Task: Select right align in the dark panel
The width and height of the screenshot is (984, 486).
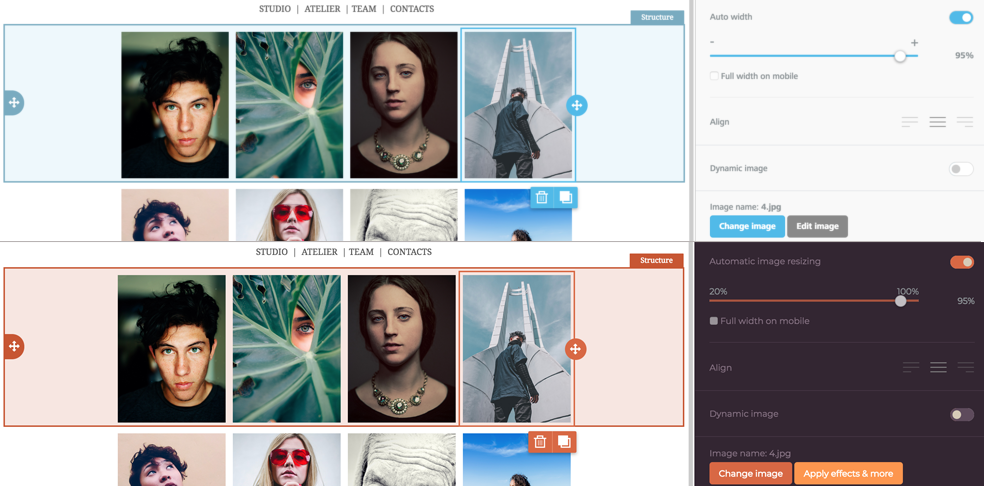Action: point(965,368)
